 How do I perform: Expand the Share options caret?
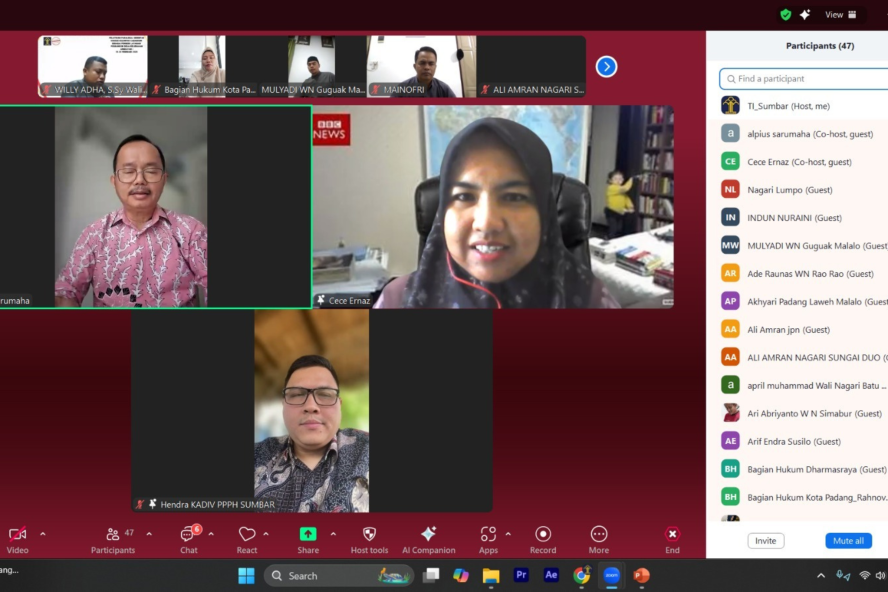333,534
